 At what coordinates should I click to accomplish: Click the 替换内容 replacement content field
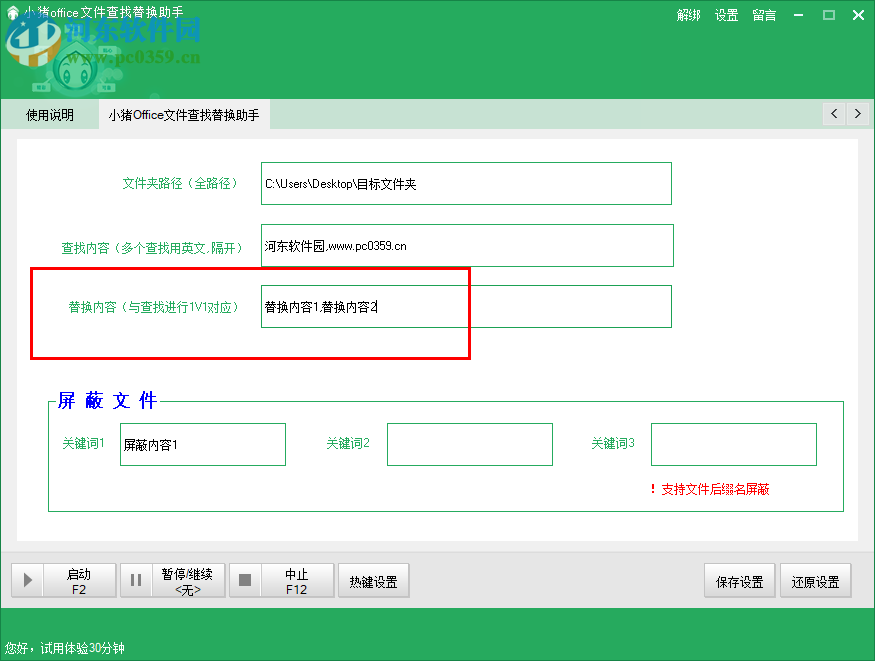(x=465, y=306)
